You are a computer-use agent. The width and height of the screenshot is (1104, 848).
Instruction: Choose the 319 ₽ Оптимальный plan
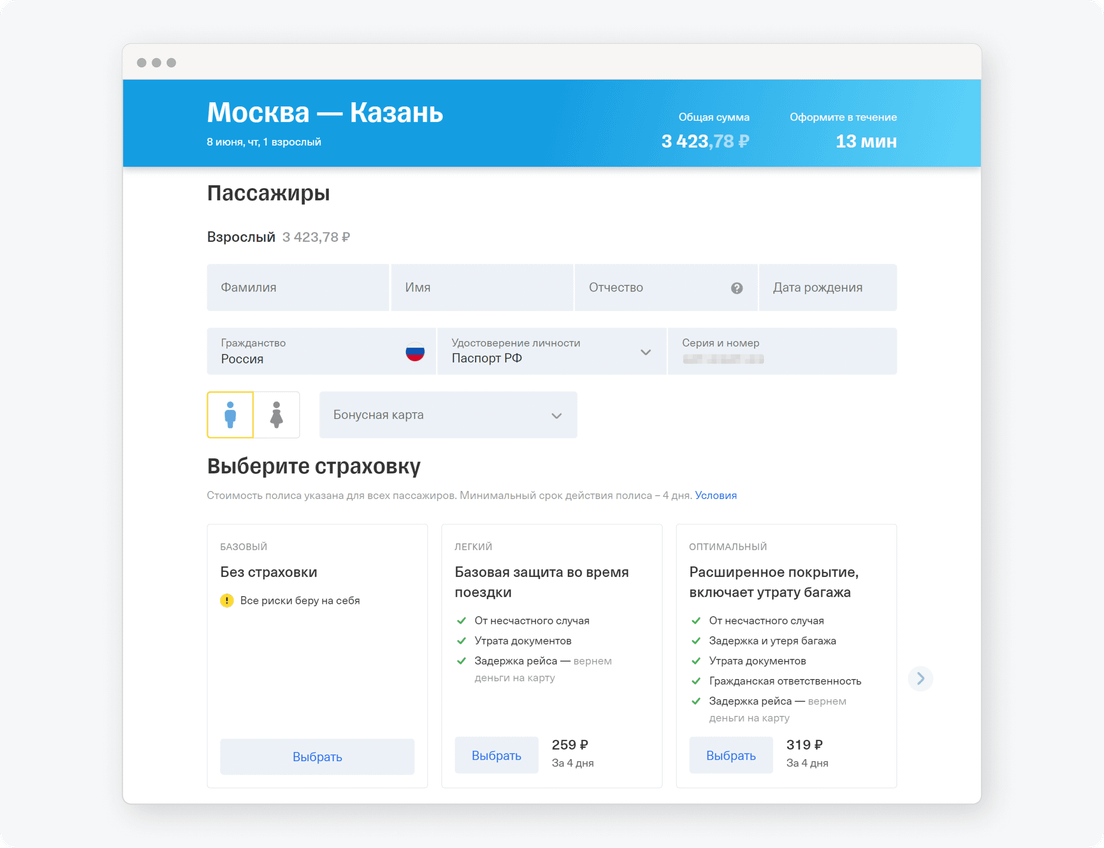(x=731, y=755)
